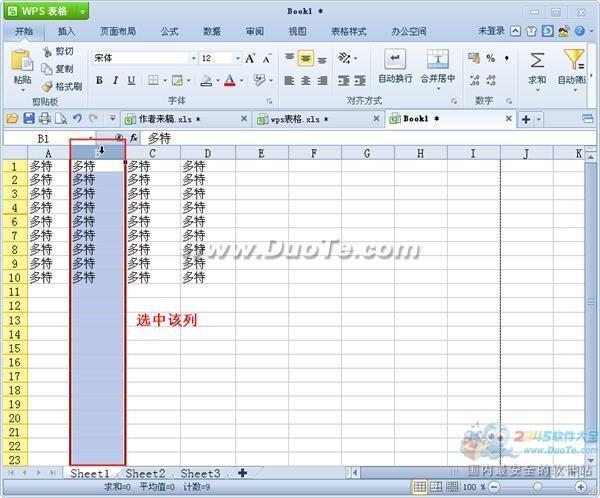Toggle Italic formatting
This screenshot has width=600, height=498.
pos(115,80)
